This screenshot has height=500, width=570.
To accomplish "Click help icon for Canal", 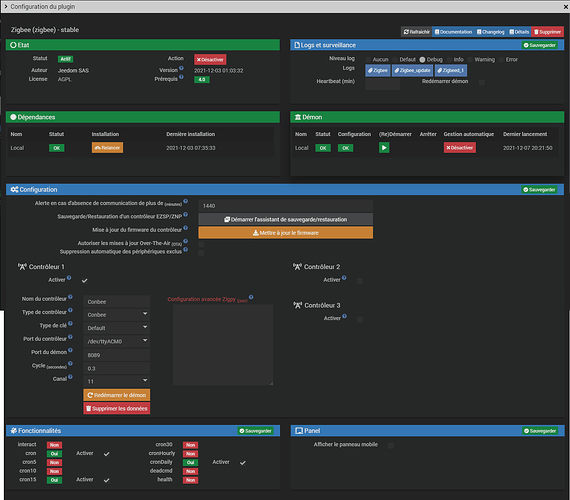I will 70,377.
